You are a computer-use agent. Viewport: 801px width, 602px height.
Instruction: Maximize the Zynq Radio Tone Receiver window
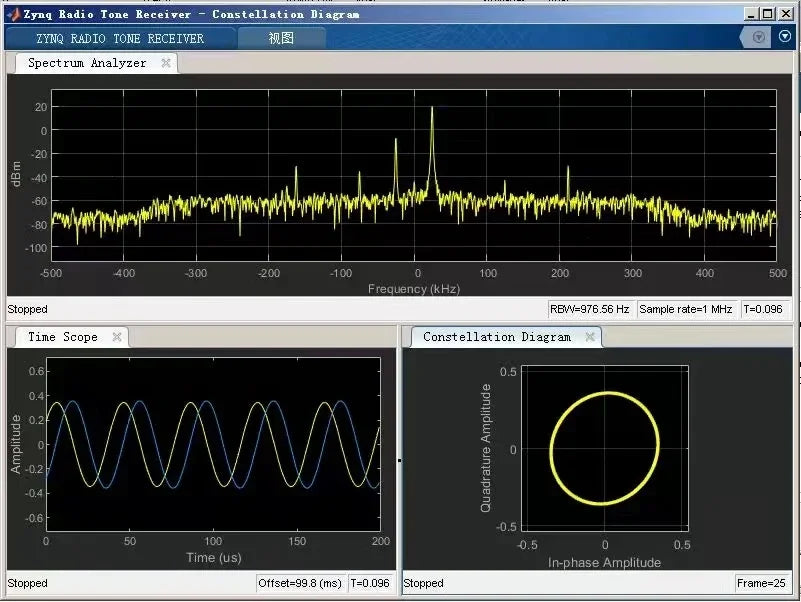click(767, 14)
